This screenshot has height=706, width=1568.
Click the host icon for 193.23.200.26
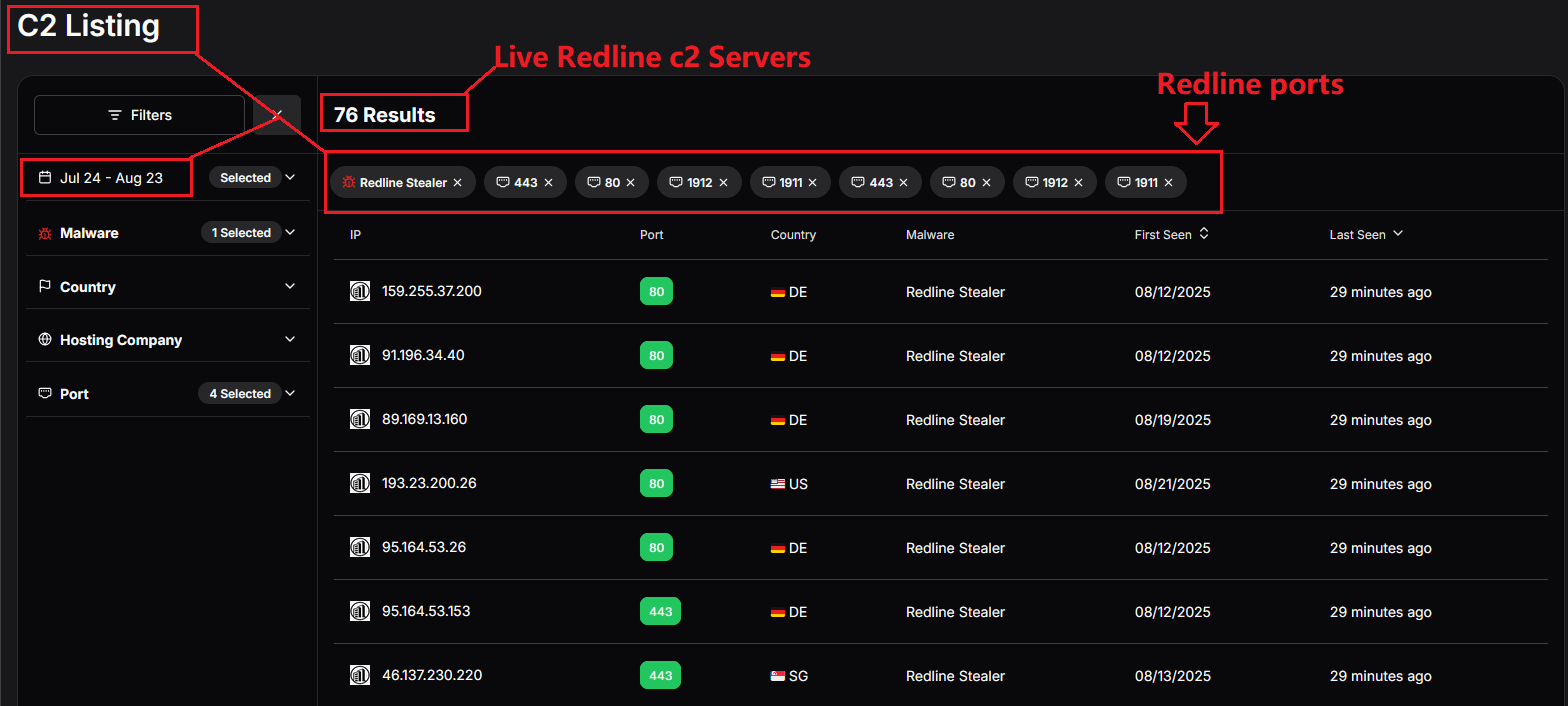360,484
